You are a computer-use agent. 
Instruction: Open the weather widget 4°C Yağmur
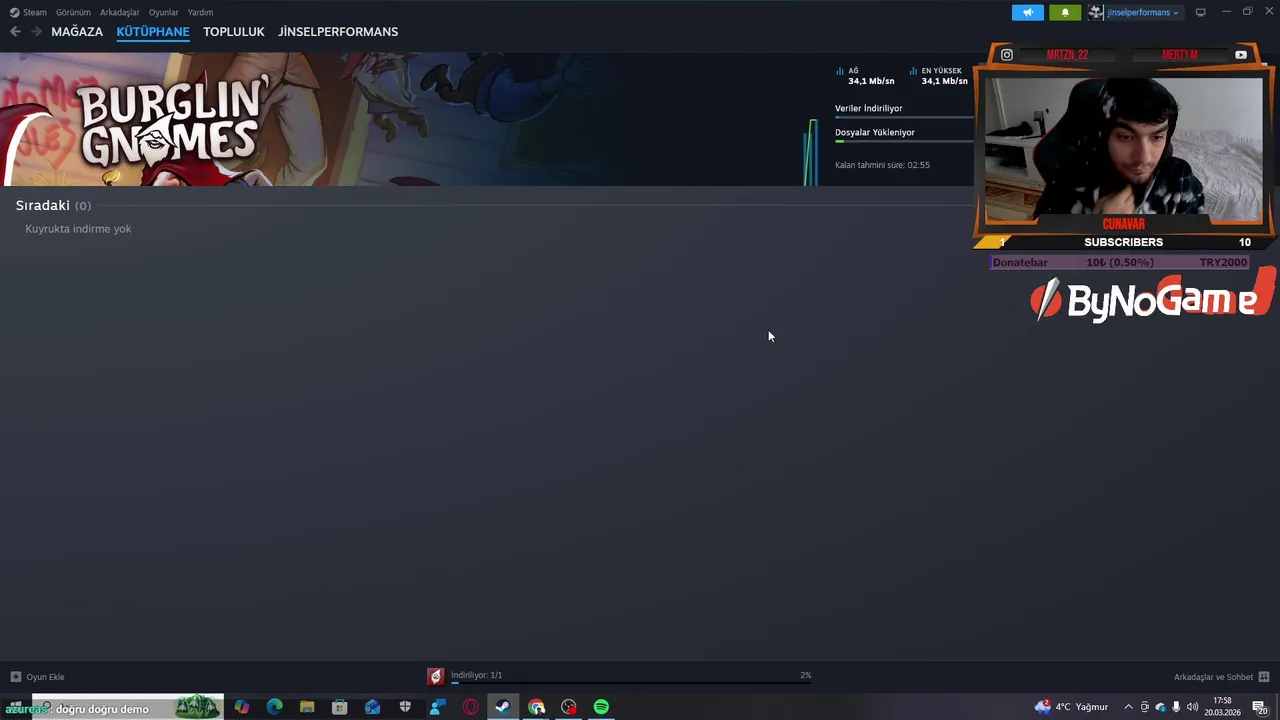tap(1071, 707)
